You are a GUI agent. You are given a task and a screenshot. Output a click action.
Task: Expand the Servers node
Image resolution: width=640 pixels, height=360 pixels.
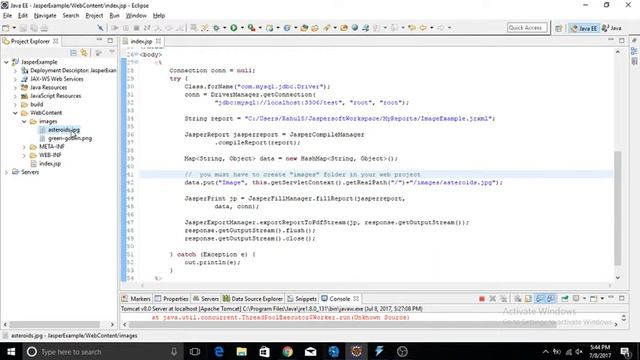[7, 172]
